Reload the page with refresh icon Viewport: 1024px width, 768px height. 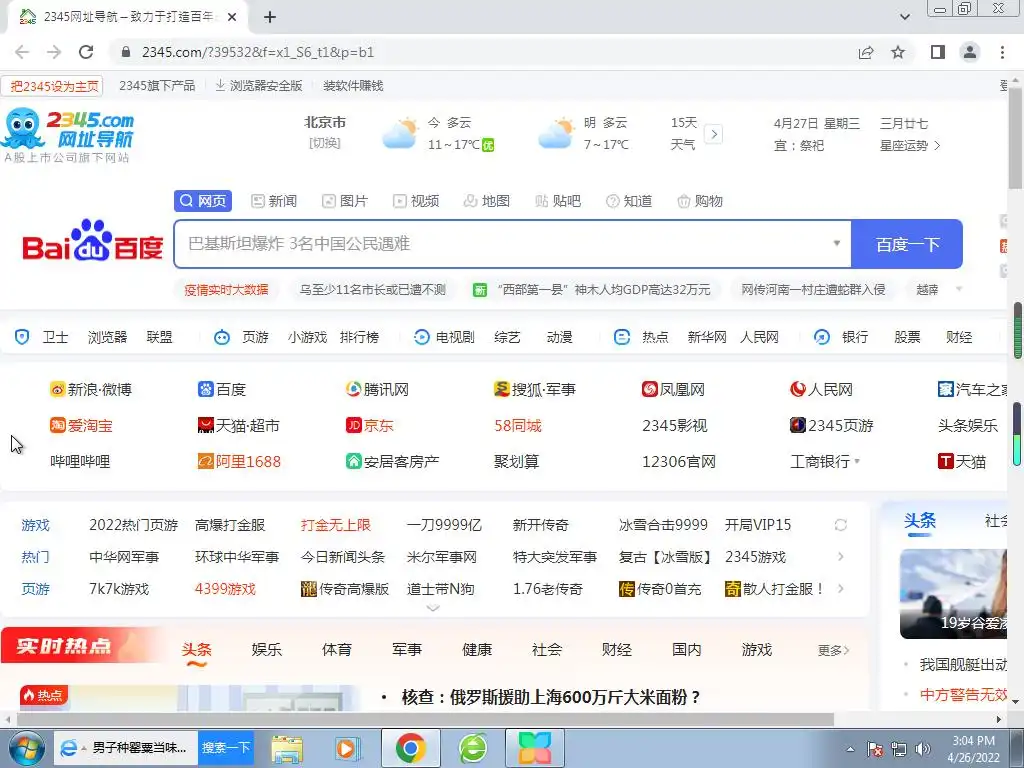click(86, 52)
